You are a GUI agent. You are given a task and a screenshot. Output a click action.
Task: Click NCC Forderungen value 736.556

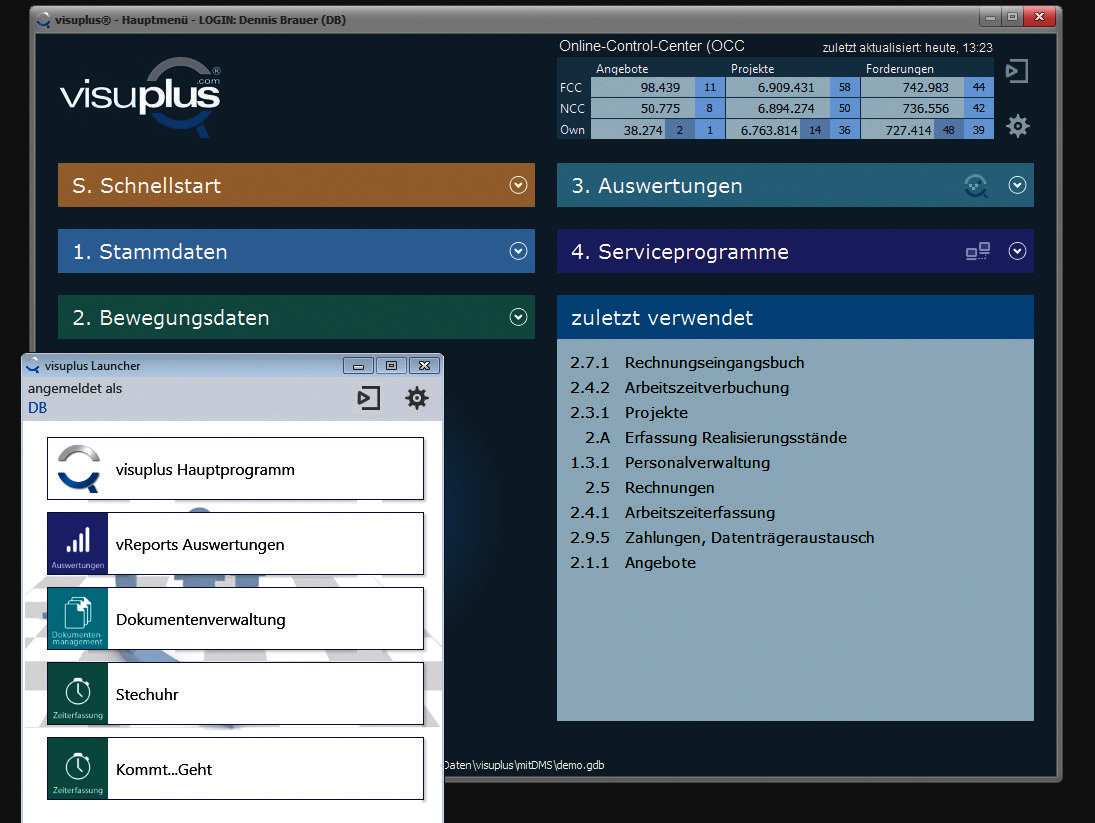pyautogui.click(x=913, y=108)
